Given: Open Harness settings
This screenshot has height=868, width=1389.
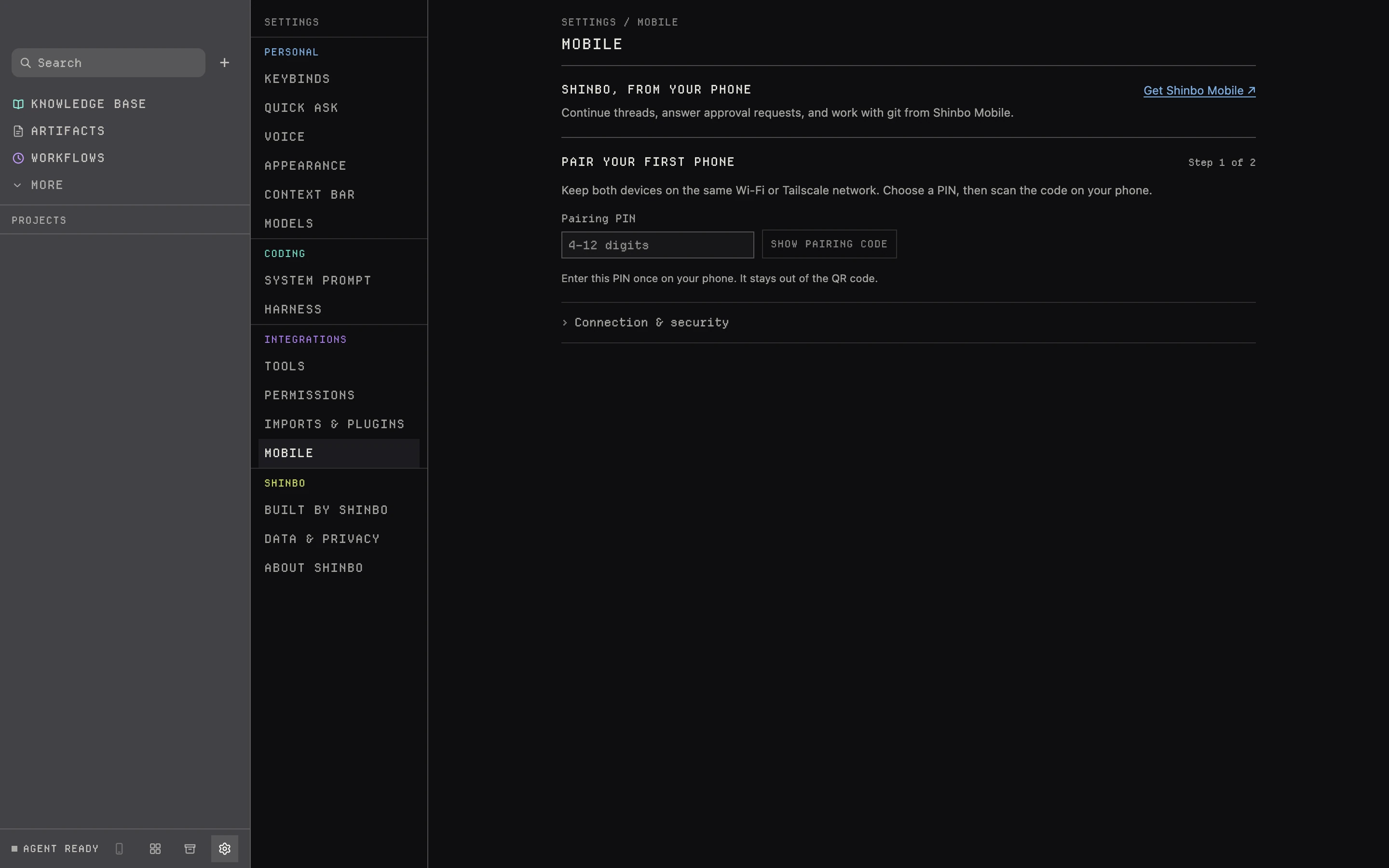Looking at the screenshot, I should 339,310.
